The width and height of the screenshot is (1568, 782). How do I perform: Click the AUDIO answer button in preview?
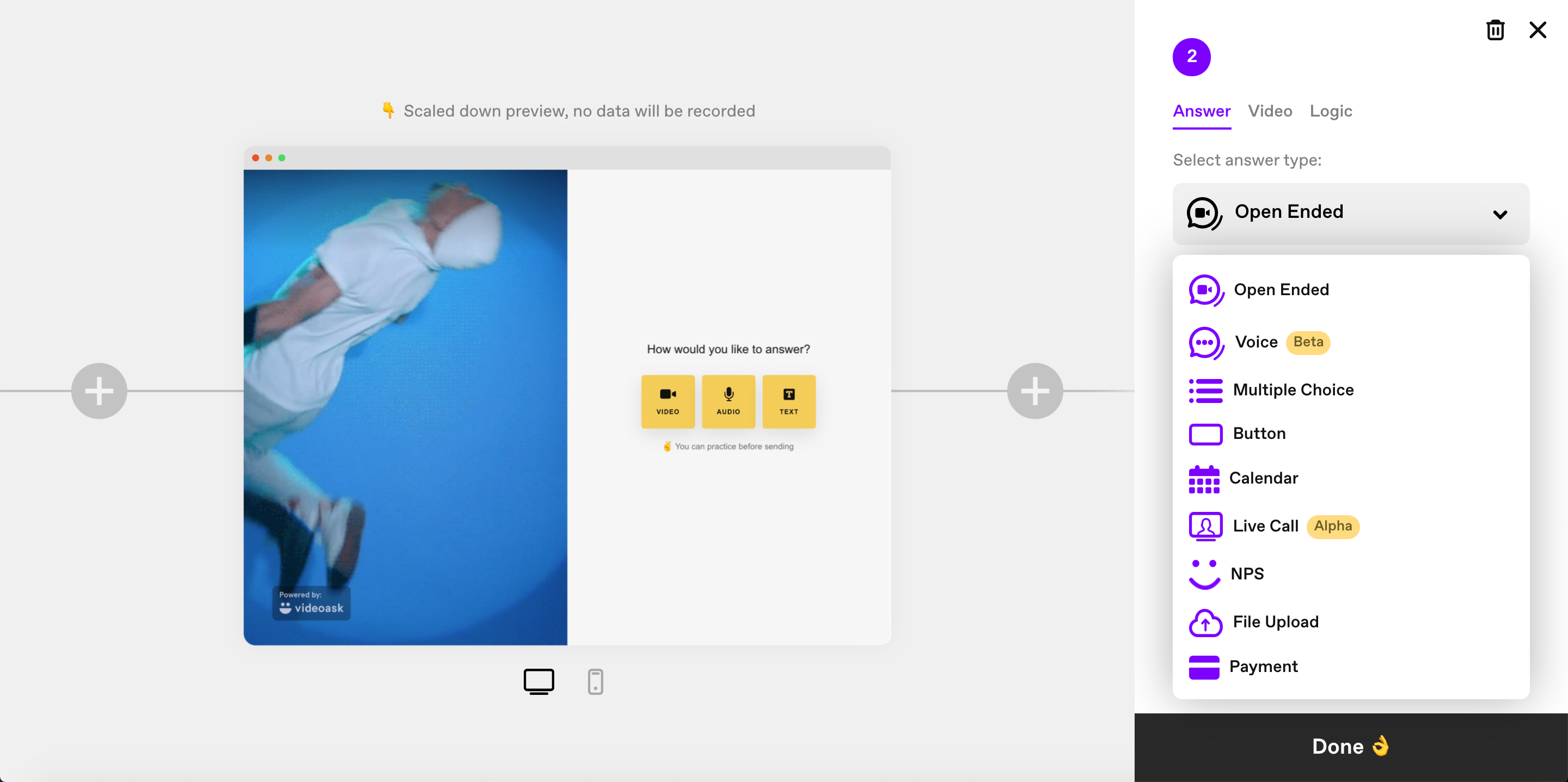(x=728, y=401)
